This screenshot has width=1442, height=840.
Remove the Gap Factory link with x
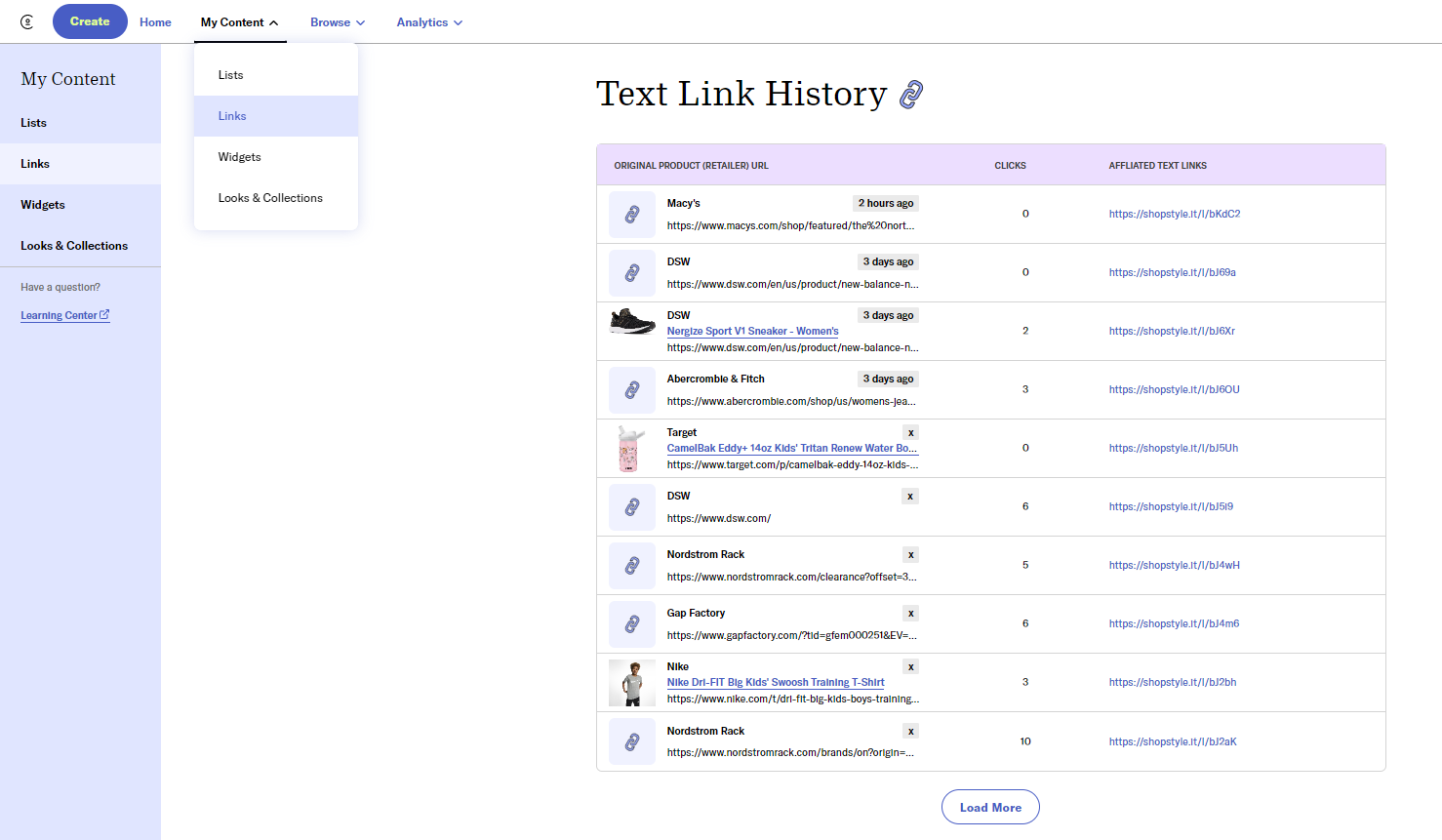point(911,614)
